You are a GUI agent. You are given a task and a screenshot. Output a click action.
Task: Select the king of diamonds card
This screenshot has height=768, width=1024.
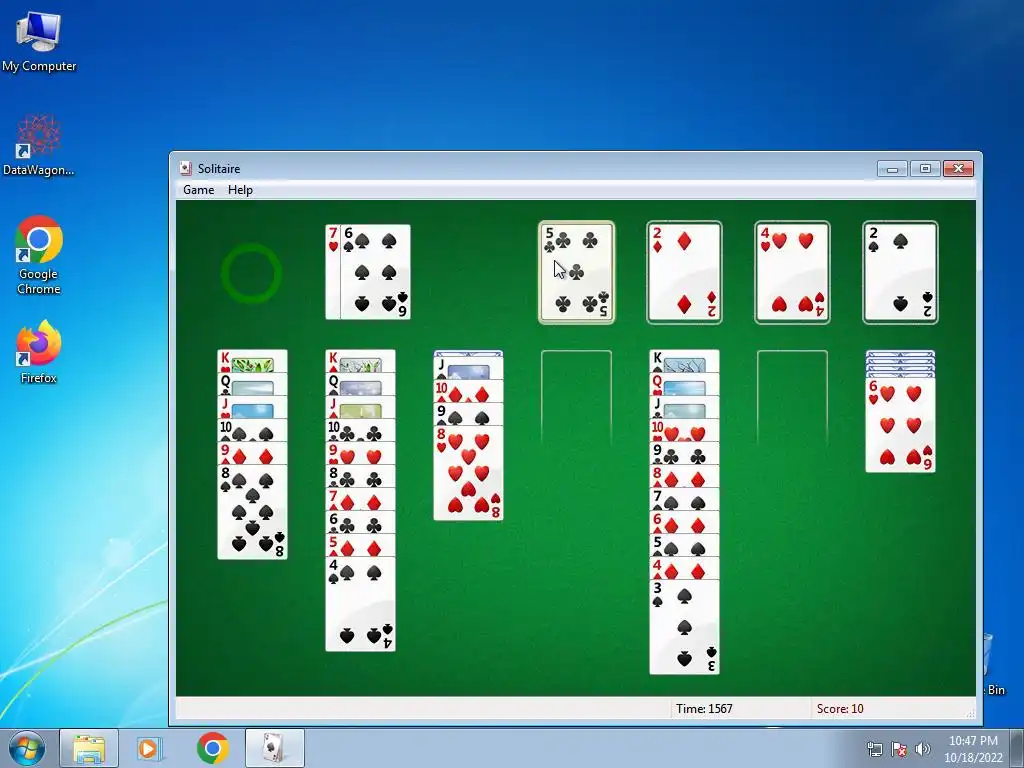tap(360, 361)
